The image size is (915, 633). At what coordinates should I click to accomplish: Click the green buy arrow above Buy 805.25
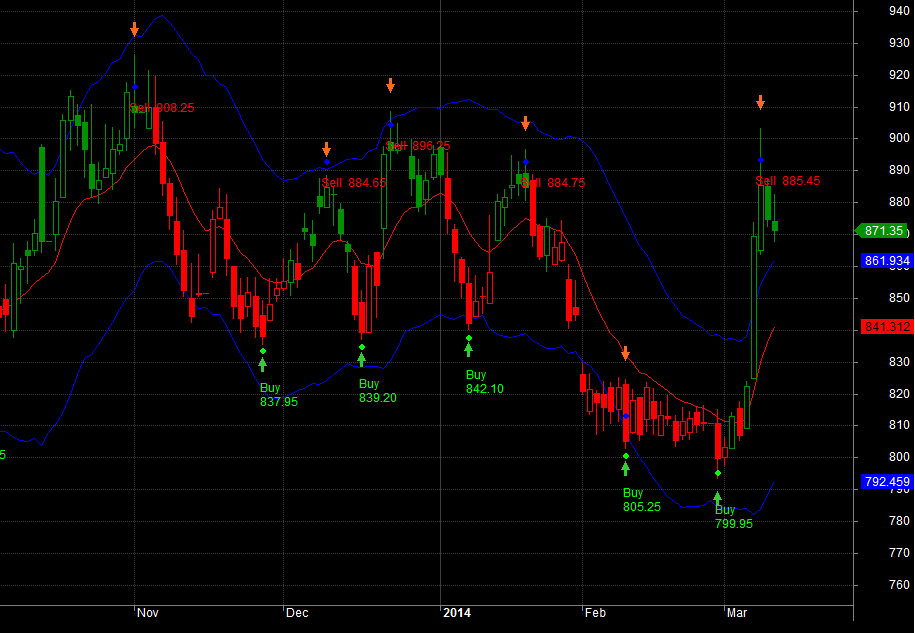(x=626, y=468)
